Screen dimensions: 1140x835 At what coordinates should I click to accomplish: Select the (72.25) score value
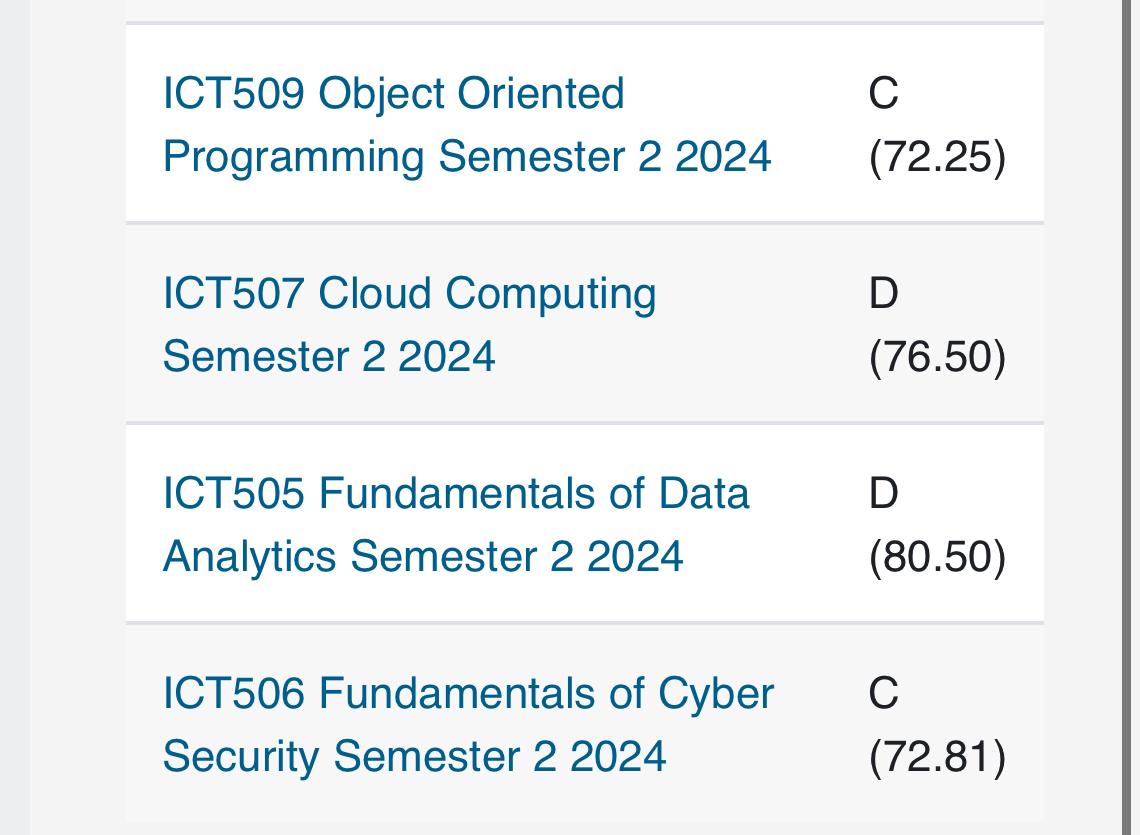pyautogui.click(x=937, y=157)
